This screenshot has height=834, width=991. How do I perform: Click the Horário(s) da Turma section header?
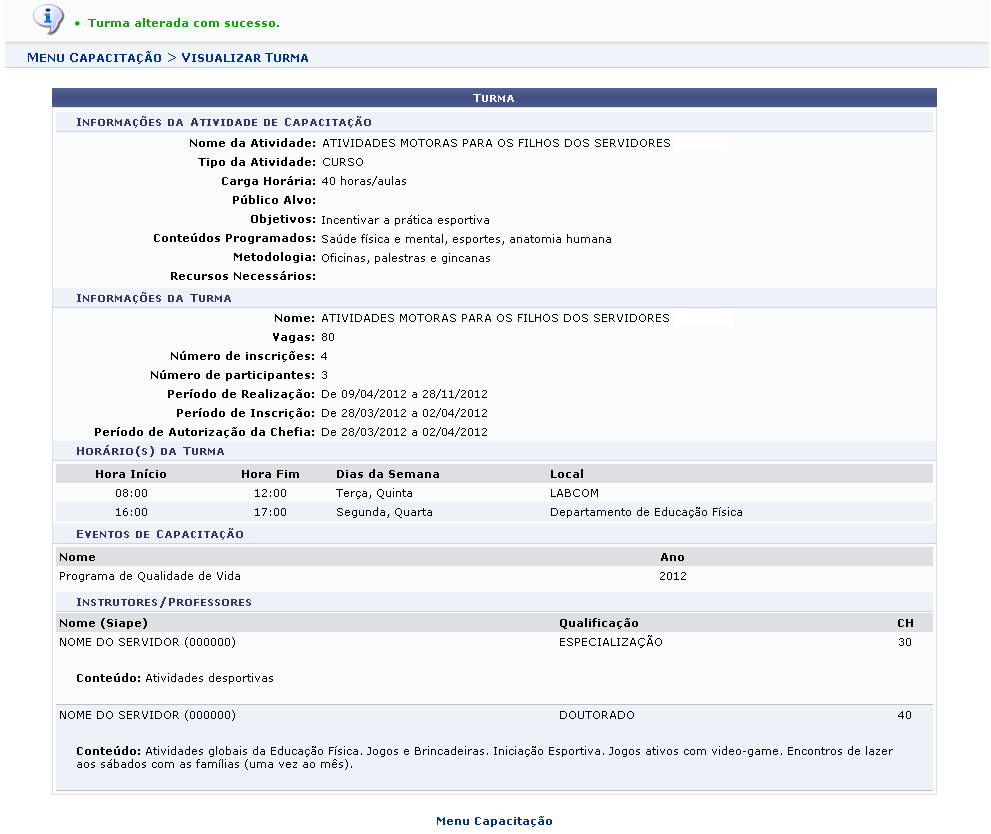coord(150,451)
